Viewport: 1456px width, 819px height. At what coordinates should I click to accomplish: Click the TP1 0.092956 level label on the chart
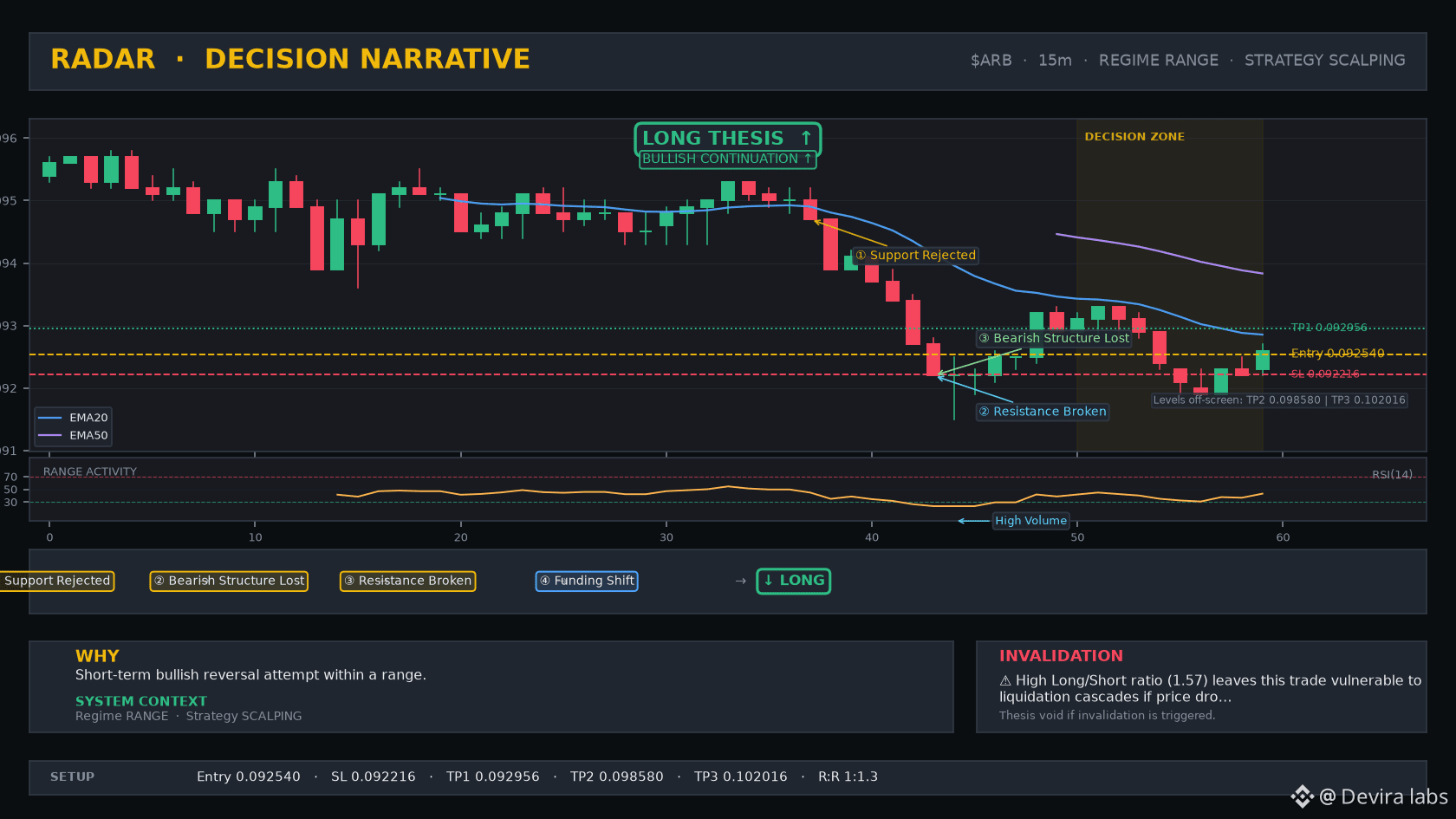(x=1329, y=328)
